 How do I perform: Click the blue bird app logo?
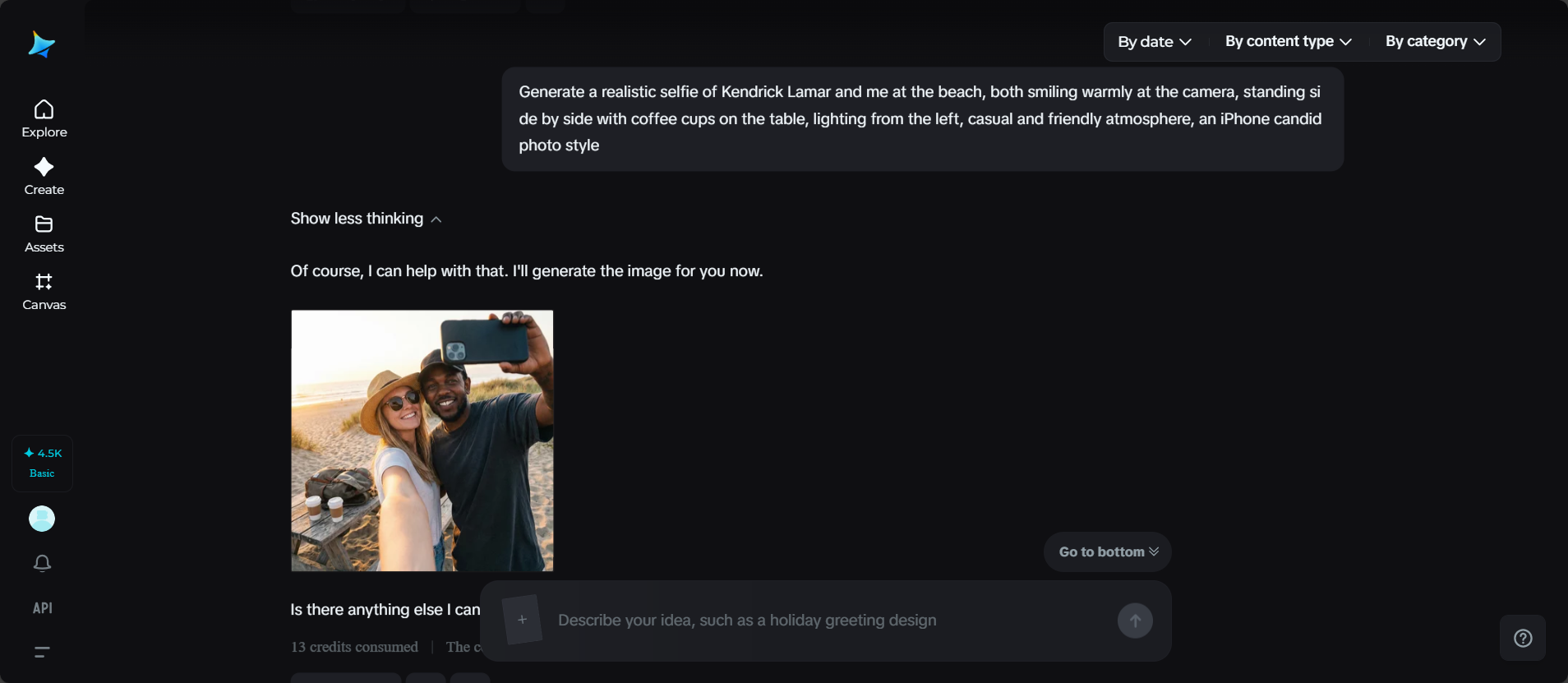pyautogui.click(x=41, y=44)
